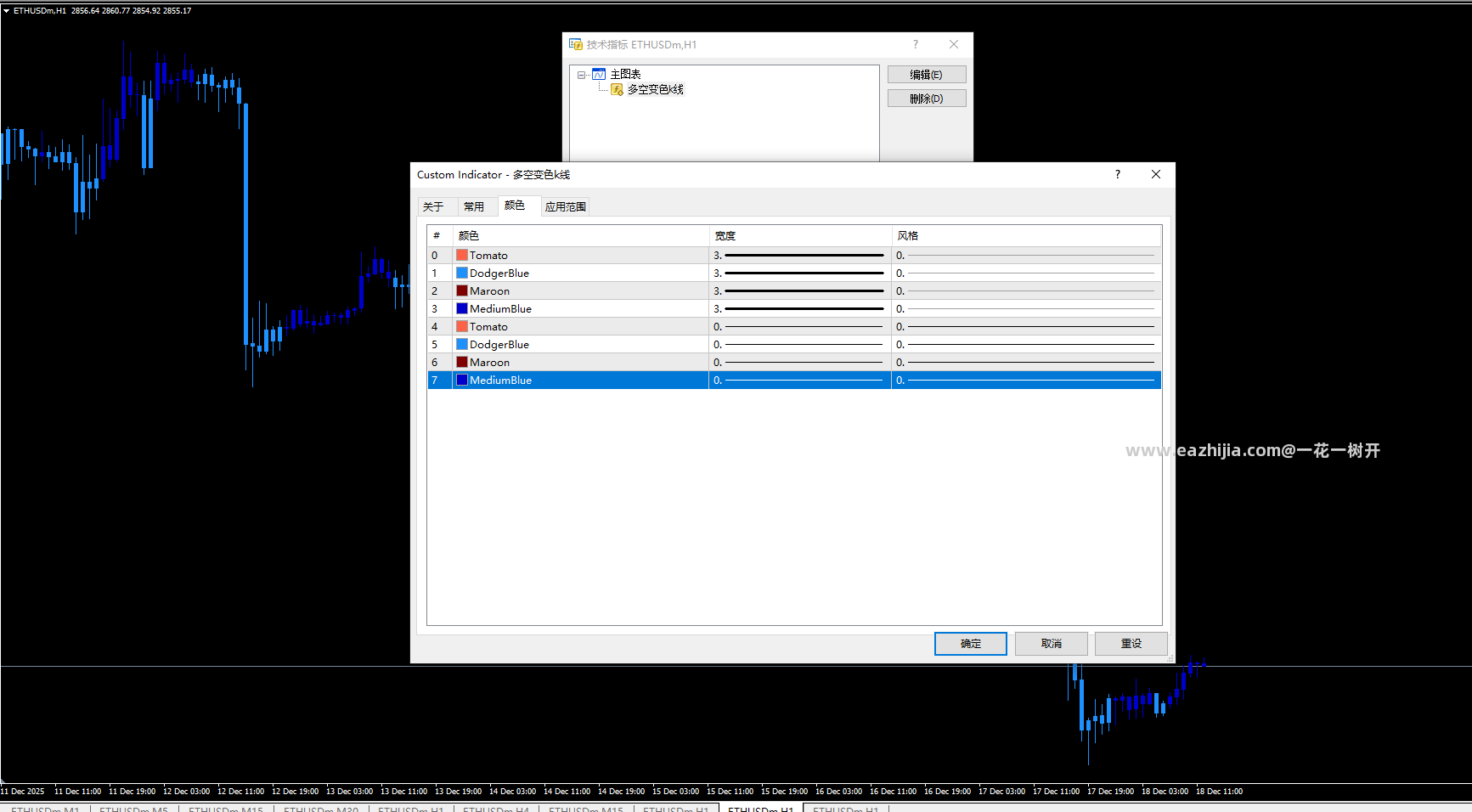Viewport: 1472px width, 812px height.
Task: Open the width setting for row 0
Action: (800, 255)
